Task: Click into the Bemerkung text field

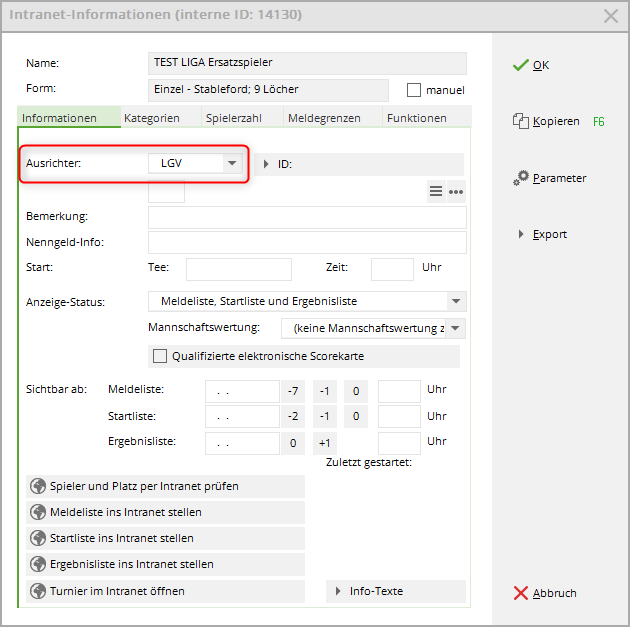Action: pyautogui.click(x=306, y=217)
